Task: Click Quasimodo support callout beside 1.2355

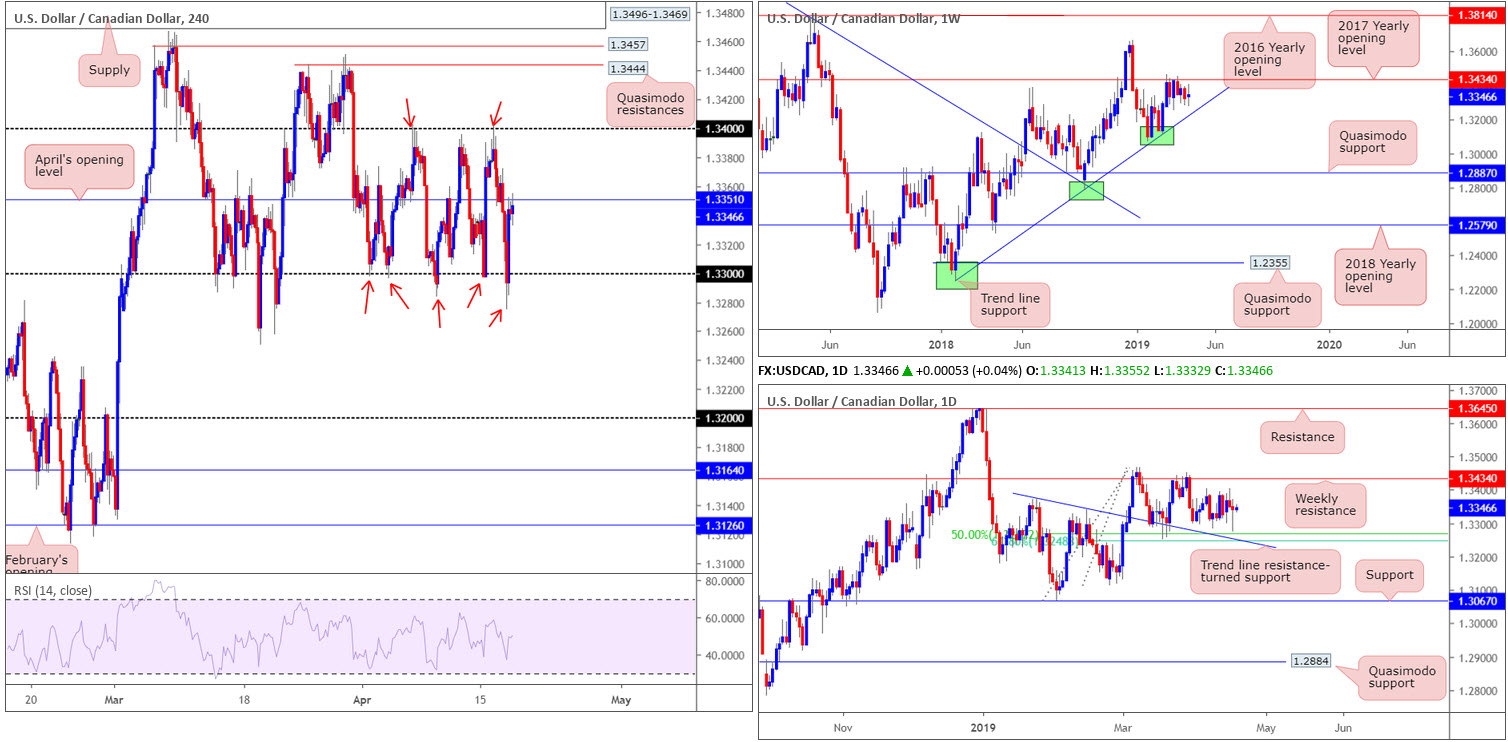Action: (x=1276, y=303)
